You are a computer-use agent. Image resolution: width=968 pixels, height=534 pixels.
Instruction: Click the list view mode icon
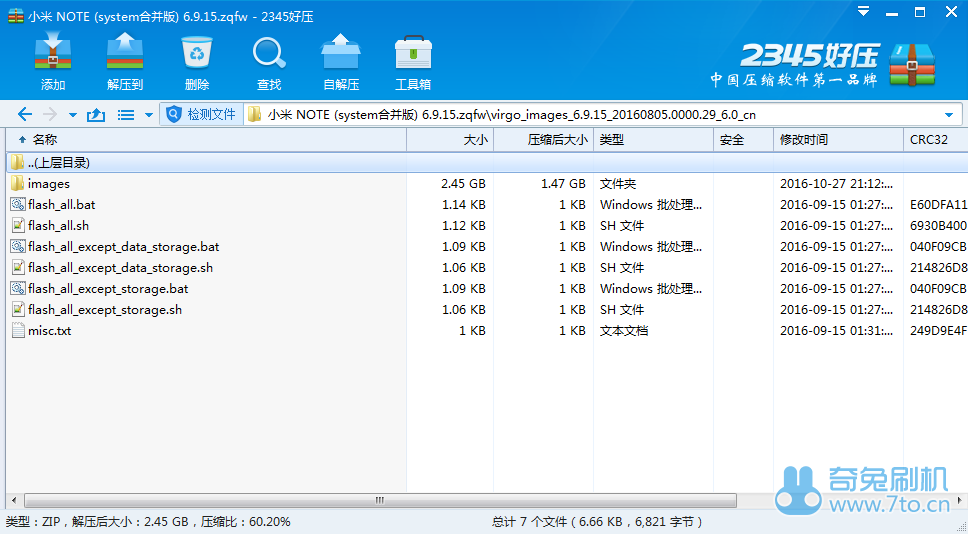pyautogui.click(x=126, y=115)
